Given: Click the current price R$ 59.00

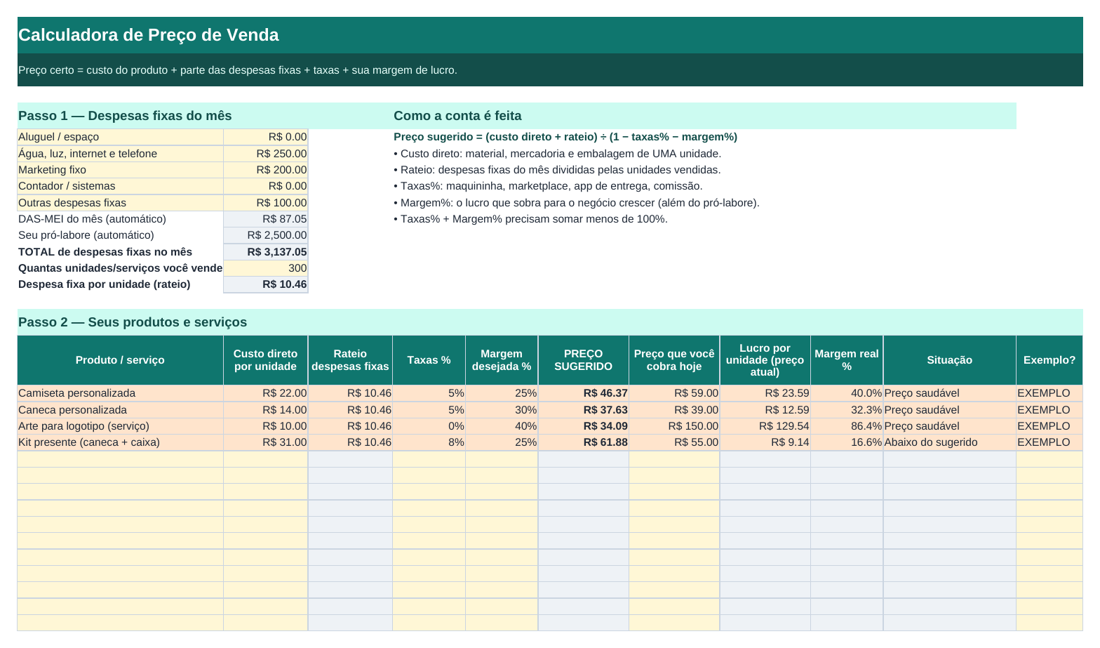Looking at the screenshot, I should point(674,393).
